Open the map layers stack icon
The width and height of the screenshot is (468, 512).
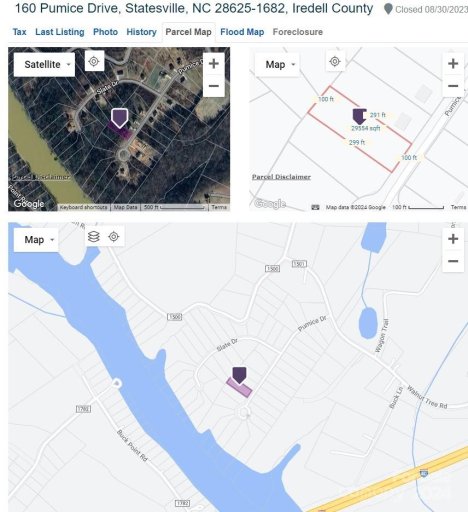94,237
